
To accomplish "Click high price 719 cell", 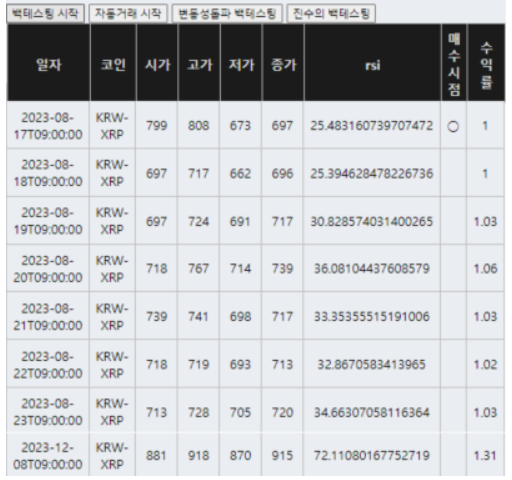I will click(199, 364).
